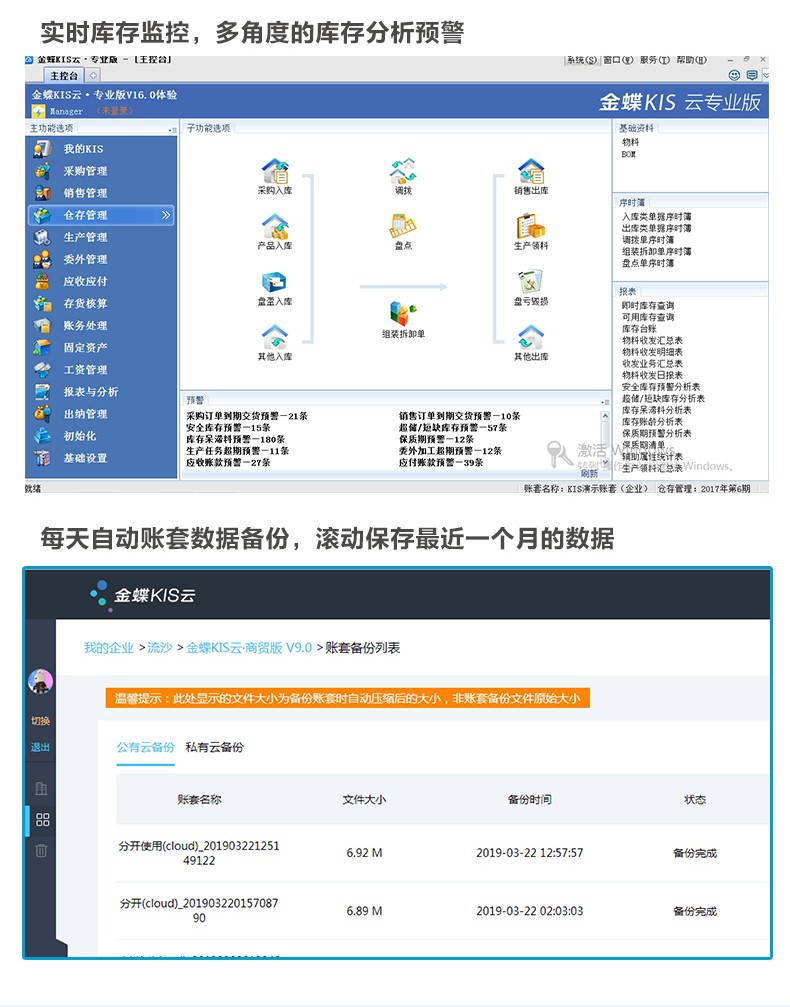Viewport: 790px width, 1007px height.
Task: Click the 预警 panel scrollbar
Action: coord(604,437)
